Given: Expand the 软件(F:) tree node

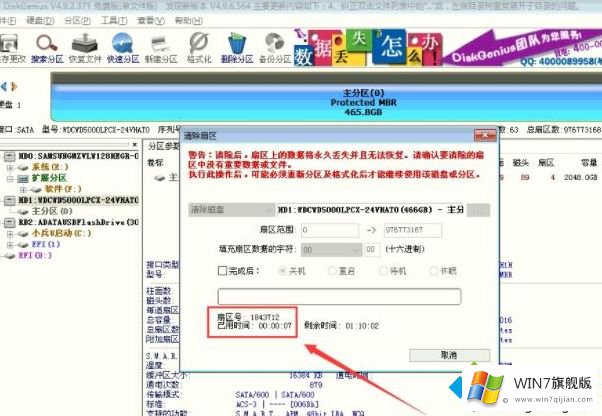Looking at the screenshot, I should click(23, 190).
